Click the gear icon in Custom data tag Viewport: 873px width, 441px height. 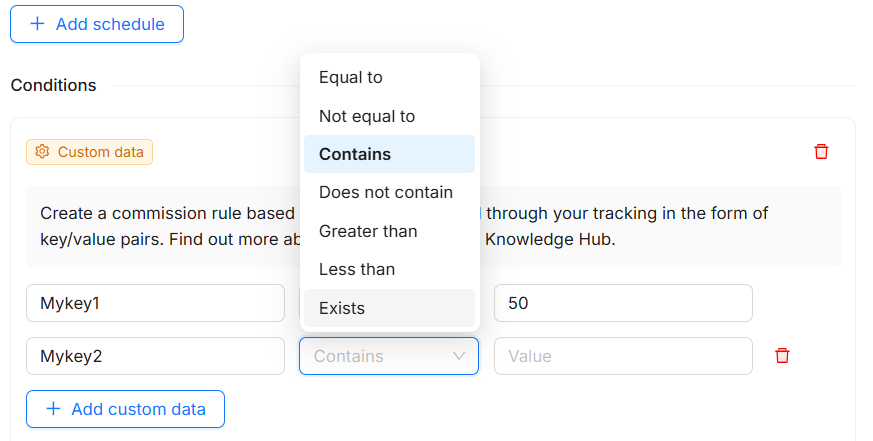coord(42,152)
